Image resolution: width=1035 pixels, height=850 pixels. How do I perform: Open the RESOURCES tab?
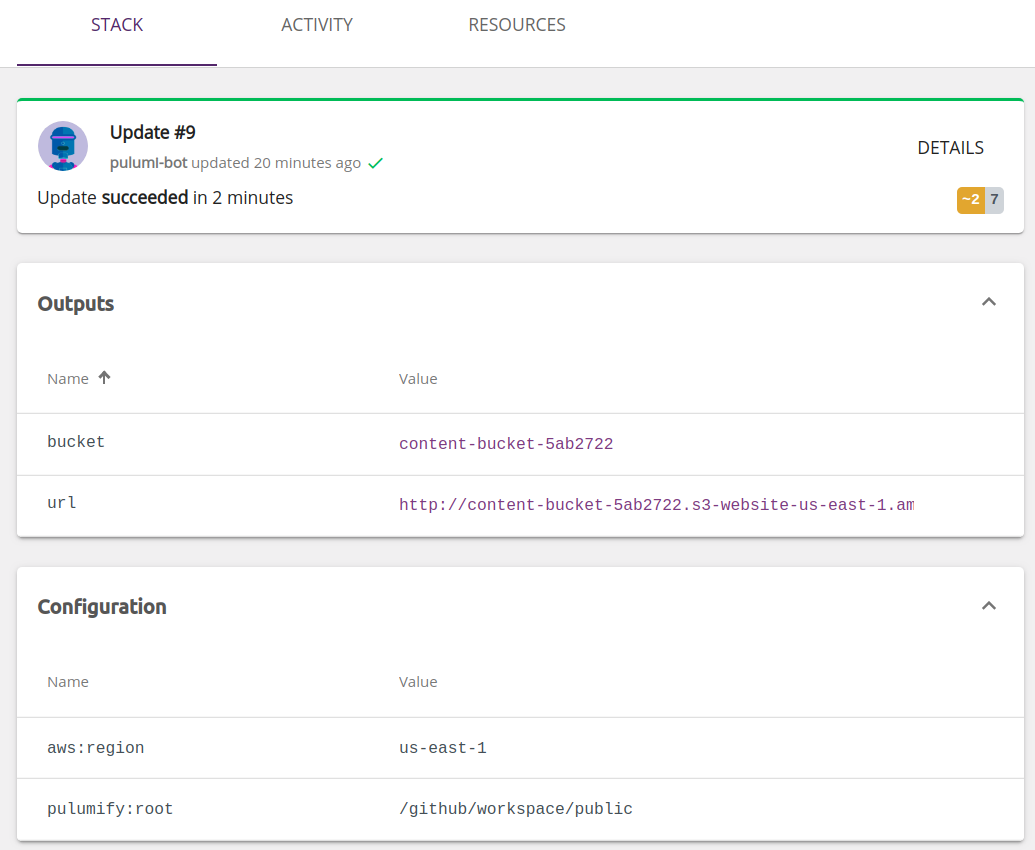[x=517, y=24]
